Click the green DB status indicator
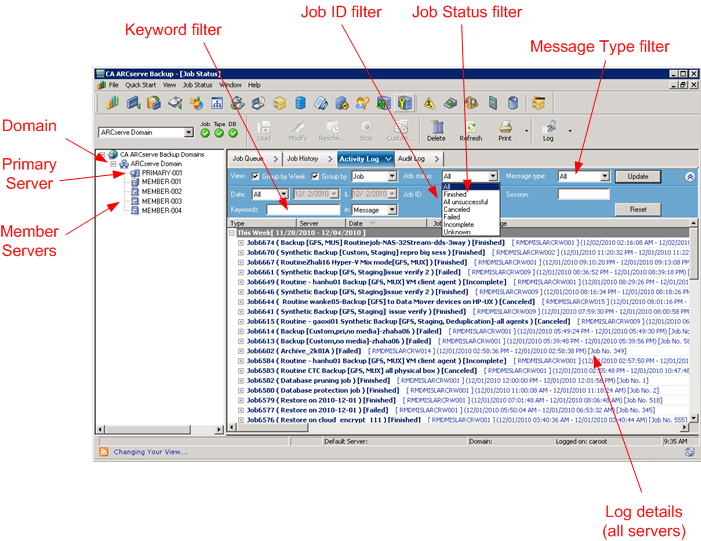 coord(233,133)
